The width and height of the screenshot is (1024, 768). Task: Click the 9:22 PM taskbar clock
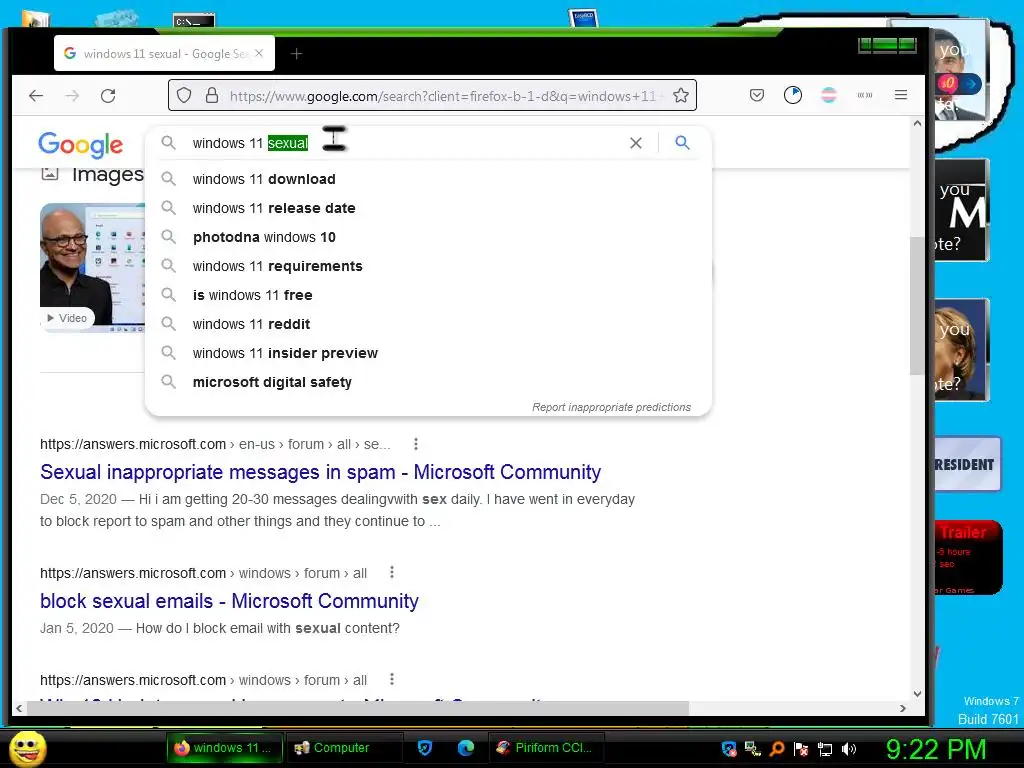pyautogui.click(x=935, y=749)
